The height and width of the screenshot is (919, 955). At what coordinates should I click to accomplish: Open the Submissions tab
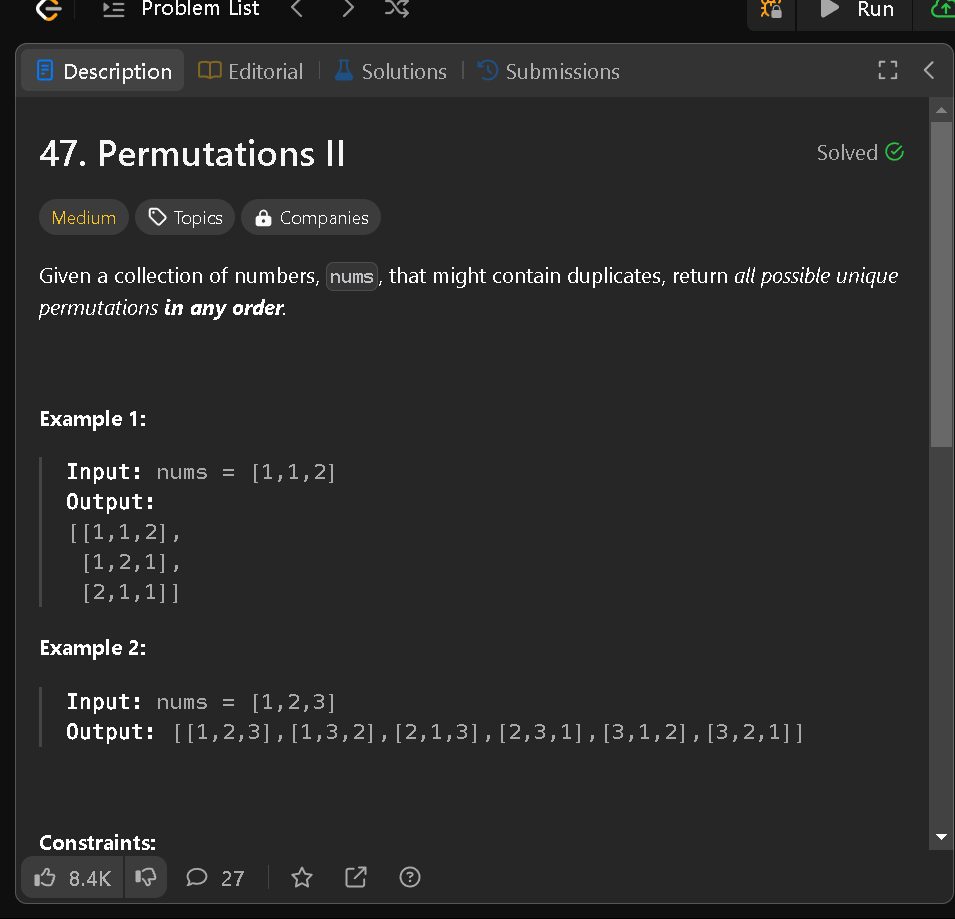548,71
